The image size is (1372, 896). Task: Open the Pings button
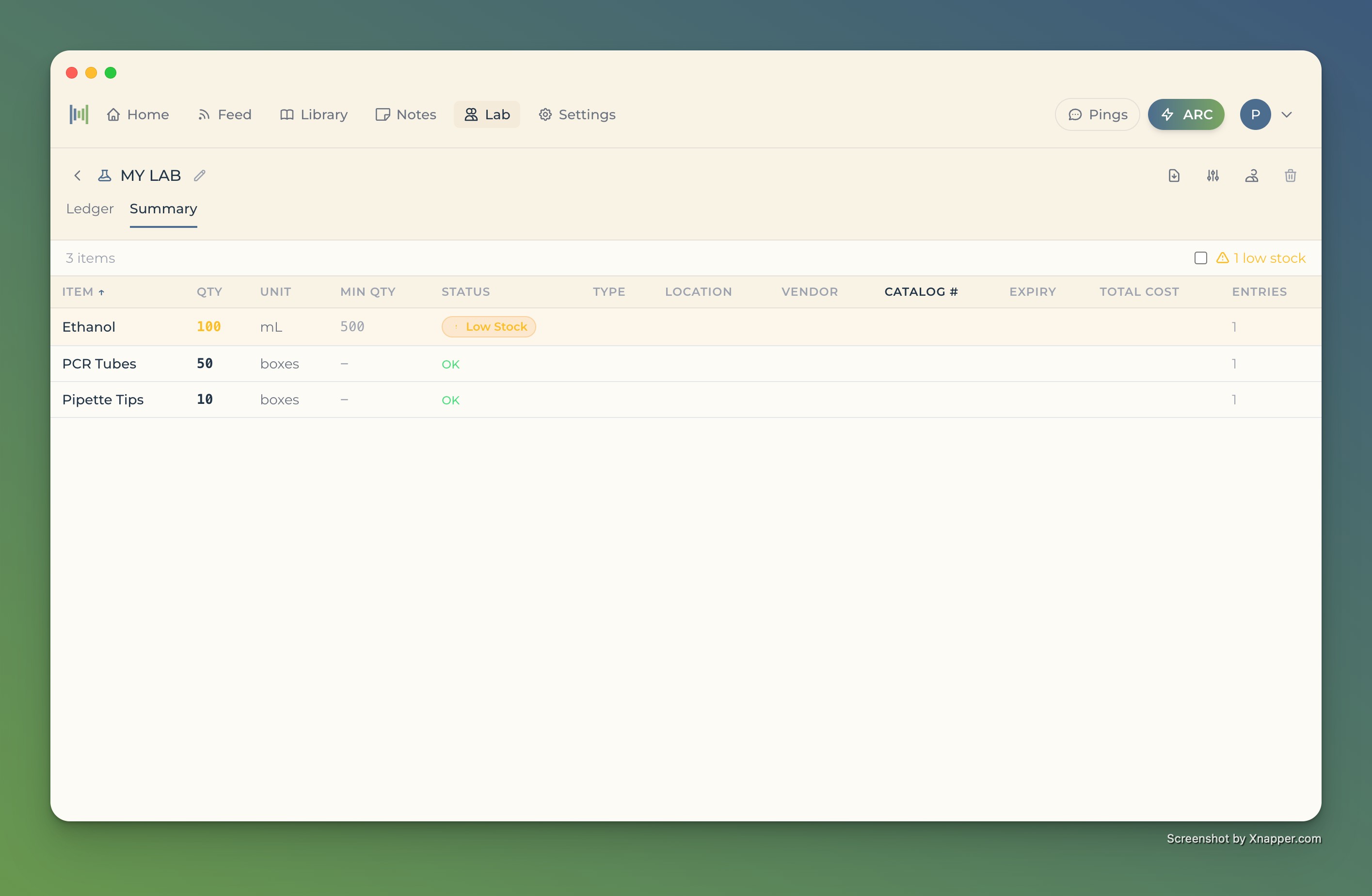pyautogui.click(x=1097, y=114)
